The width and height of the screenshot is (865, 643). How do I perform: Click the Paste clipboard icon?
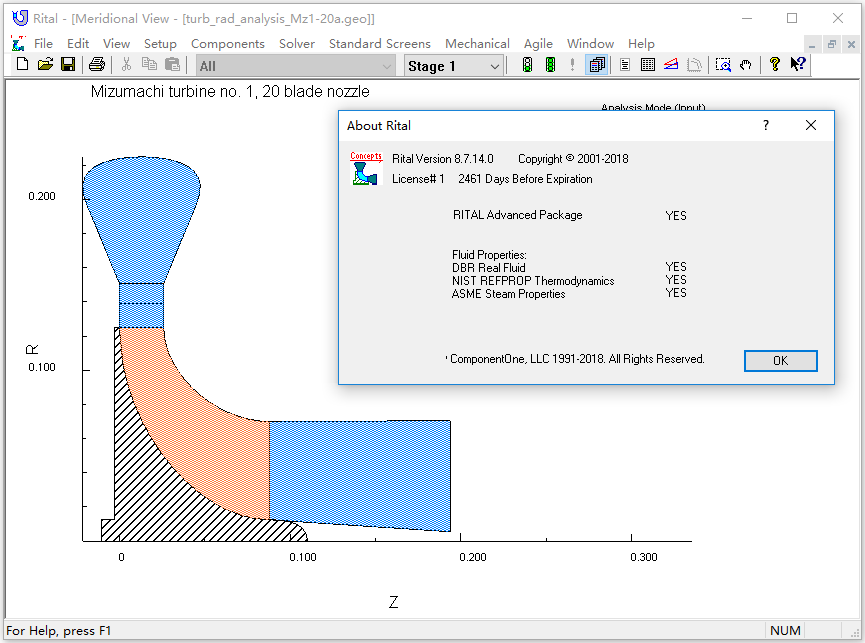[173, 65]
